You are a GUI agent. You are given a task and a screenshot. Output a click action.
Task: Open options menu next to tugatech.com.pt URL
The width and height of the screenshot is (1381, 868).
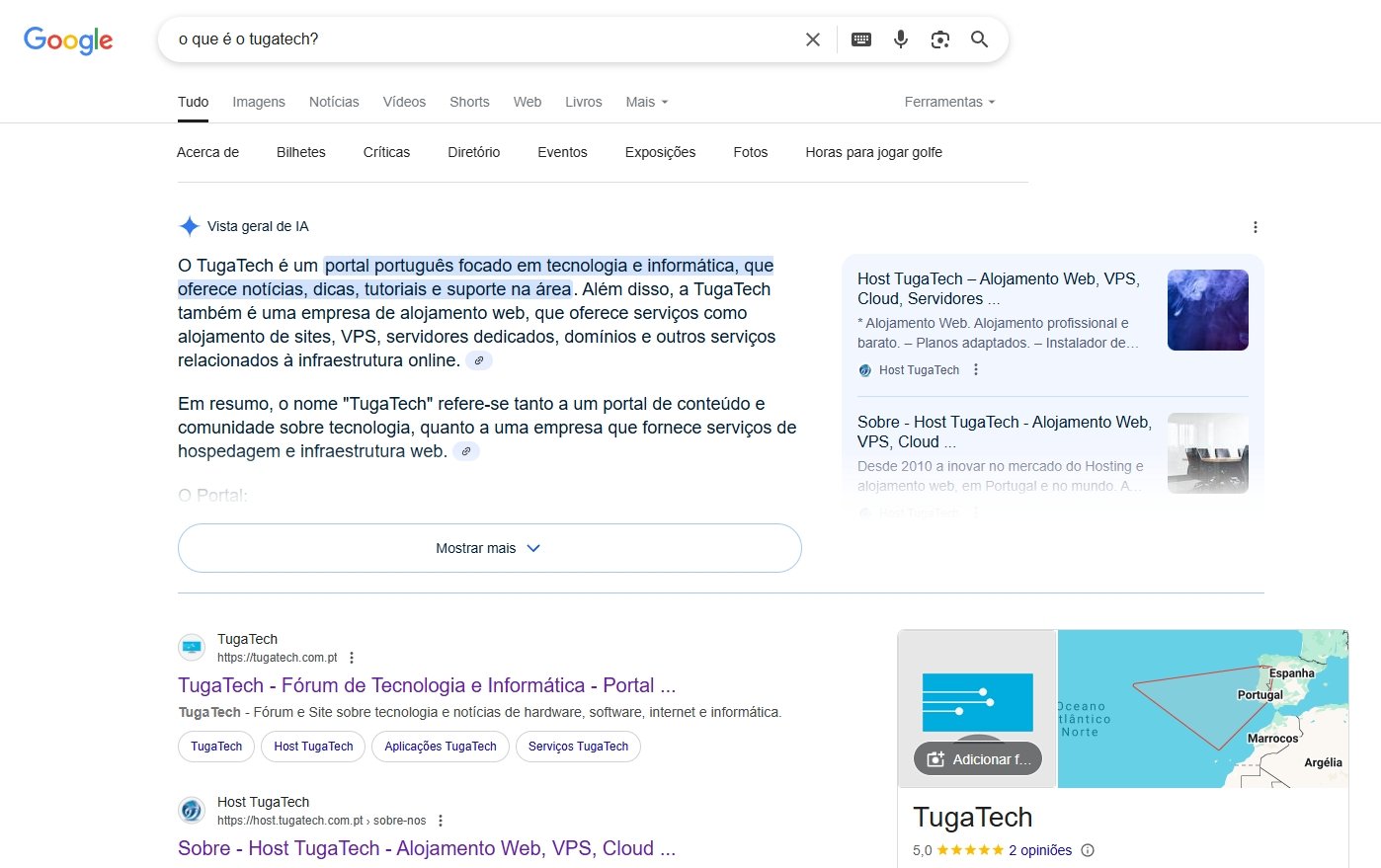tap(352, 658)
